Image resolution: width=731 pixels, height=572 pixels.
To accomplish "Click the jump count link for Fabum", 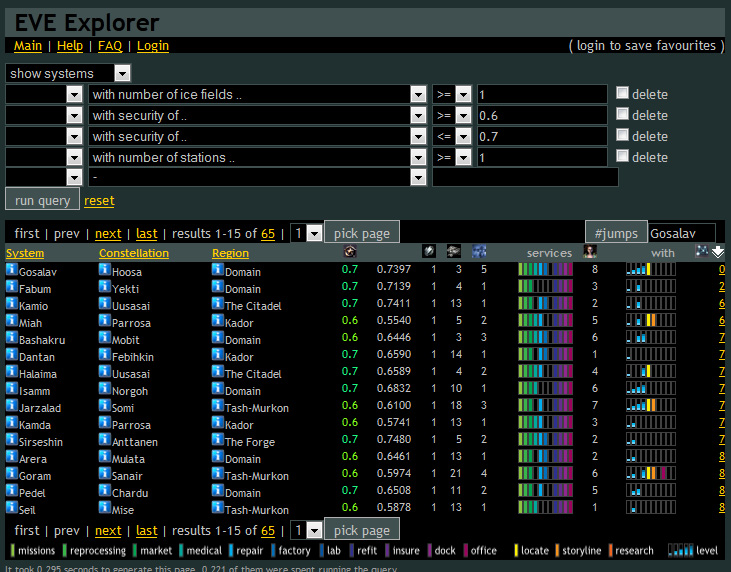I will (722, 286).
